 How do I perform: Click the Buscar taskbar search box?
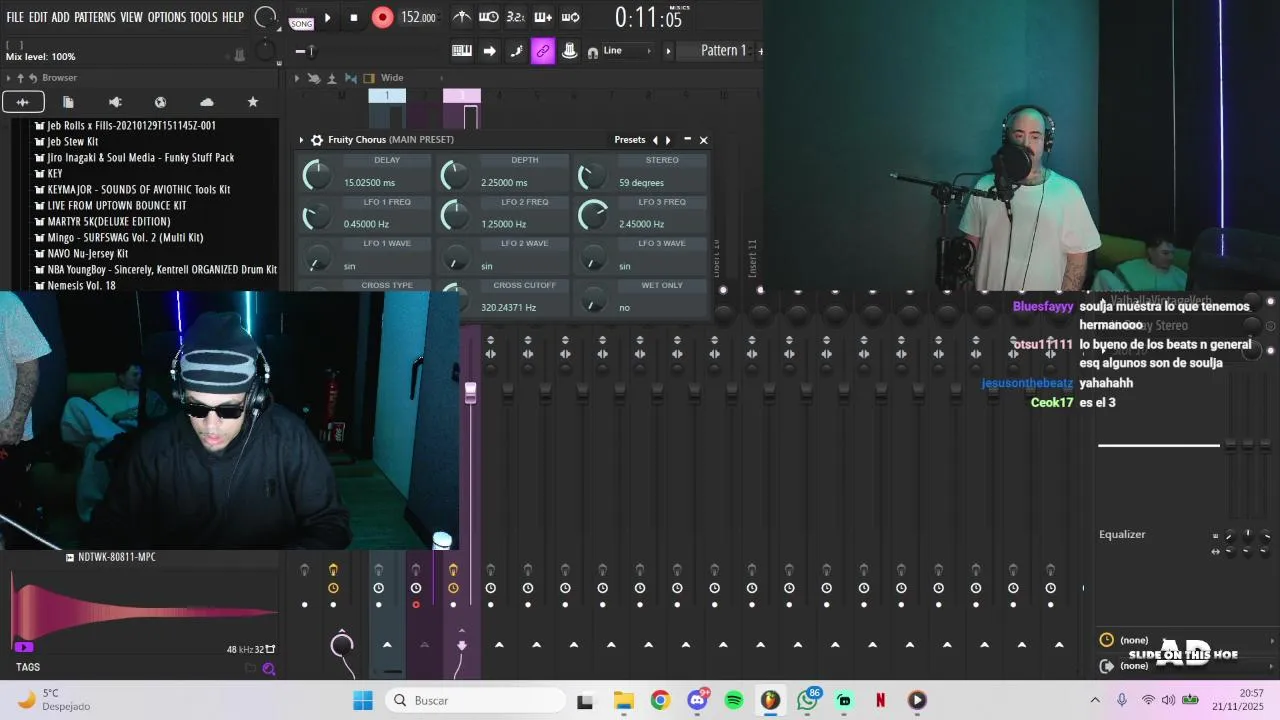[x=474, y=700]
